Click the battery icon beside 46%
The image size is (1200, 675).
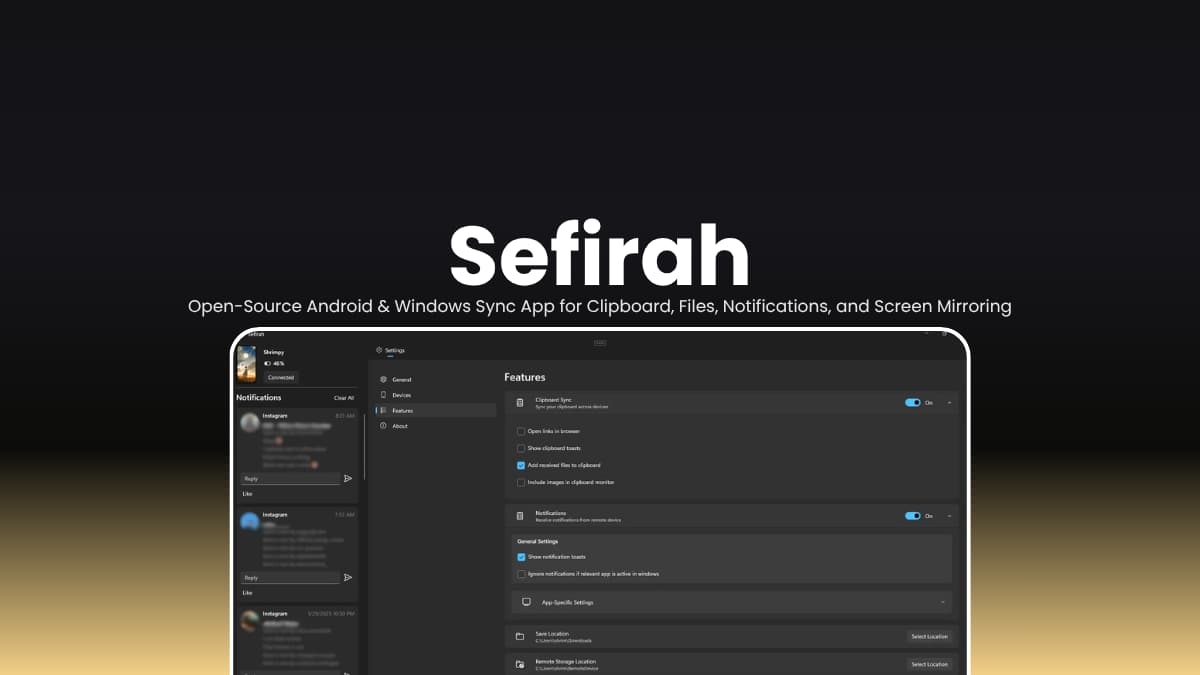coord(266,363)
